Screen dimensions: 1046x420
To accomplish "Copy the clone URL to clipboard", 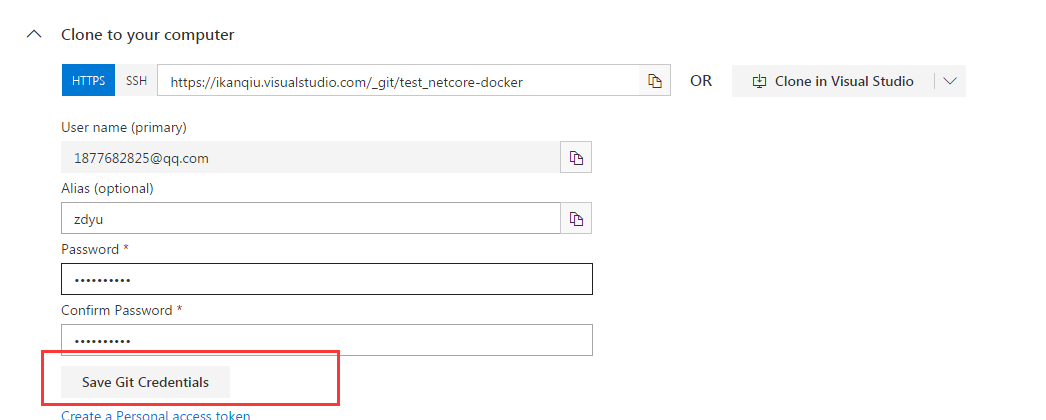I will pyautogui.click(x=655, y=81).
